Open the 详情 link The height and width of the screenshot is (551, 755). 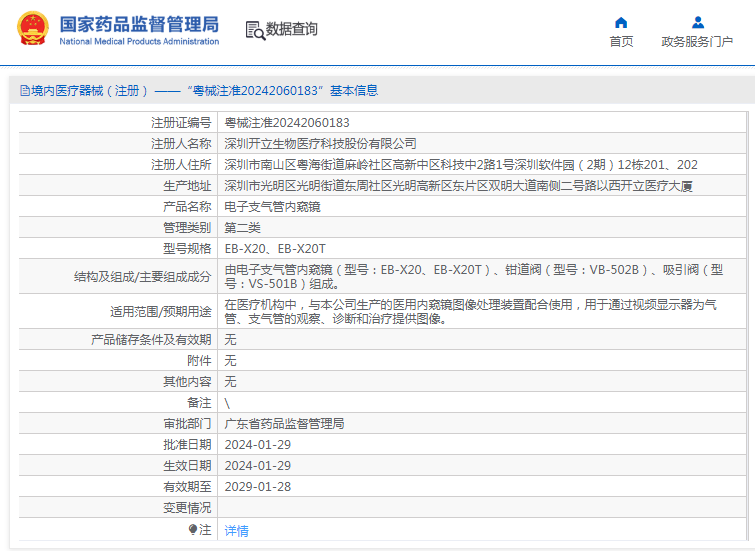pos(236,531)
